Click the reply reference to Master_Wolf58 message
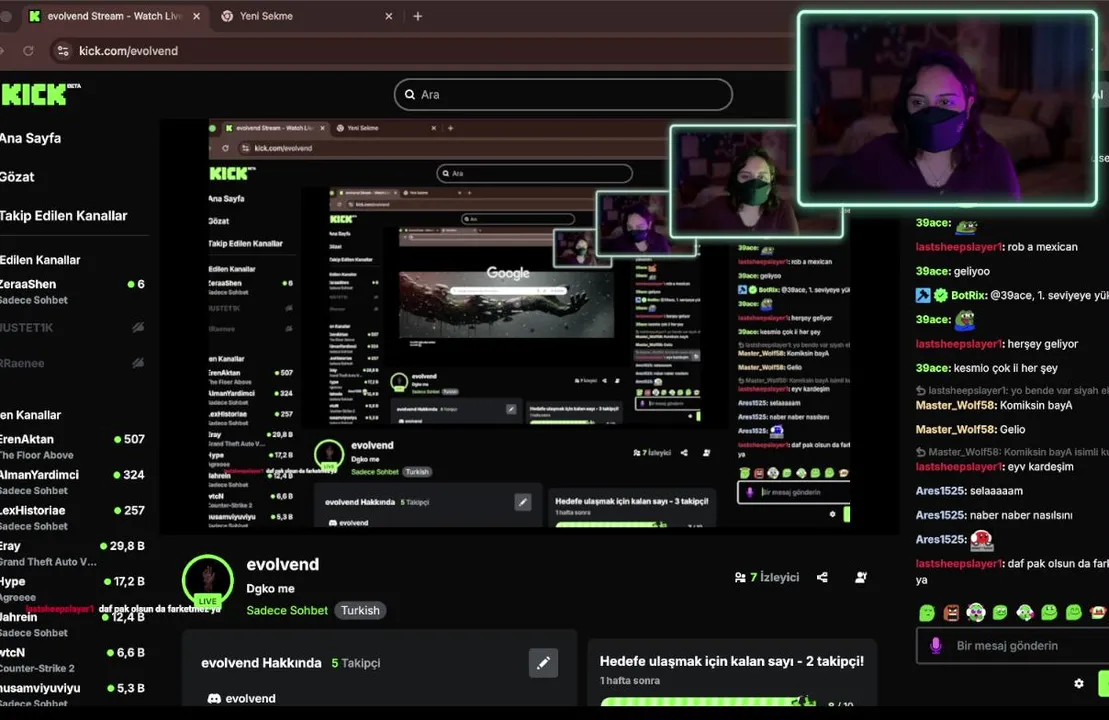 coord(1012,452)
